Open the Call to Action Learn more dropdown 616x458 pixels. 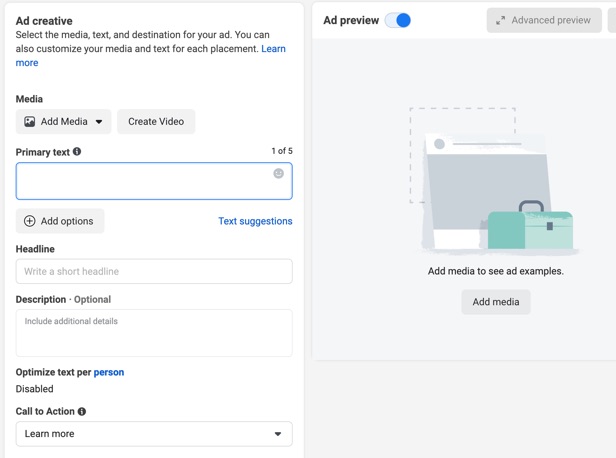[154, 434]
